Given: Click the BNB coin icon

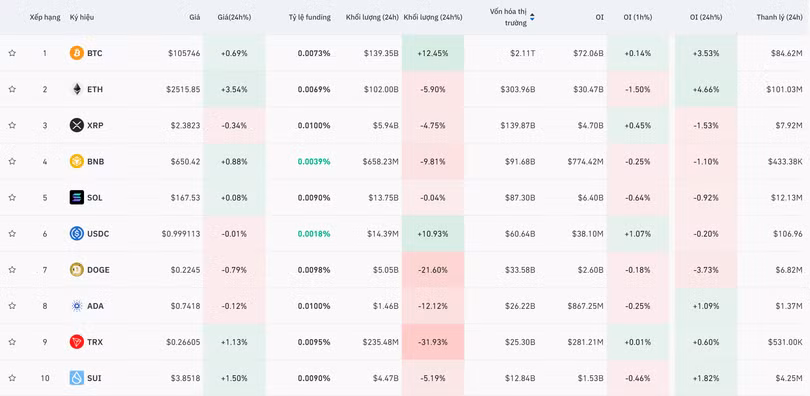Looking at the screenshot, I should (76, 162).
